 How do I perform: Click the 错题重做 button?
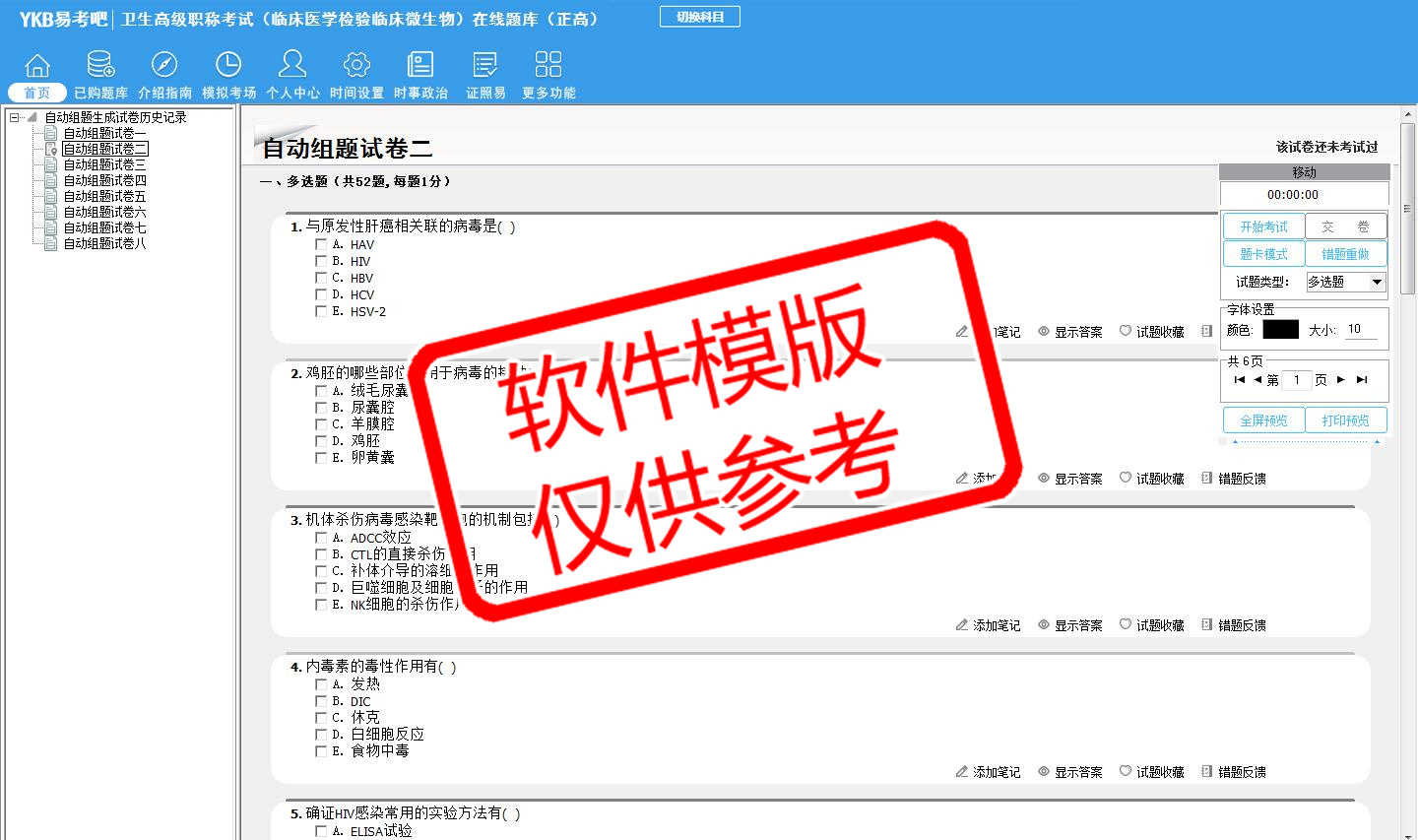[x=1346, y=254]
